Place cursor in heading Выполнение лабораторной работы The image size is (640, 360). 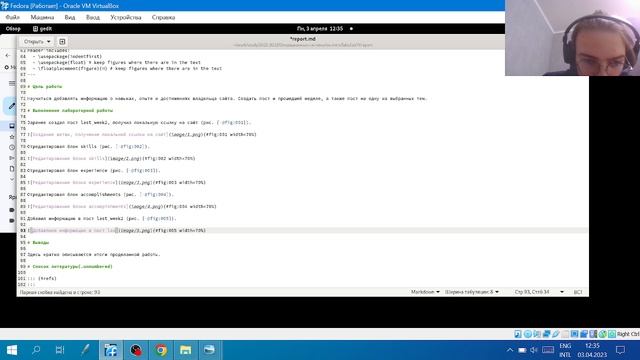pyautogui.click(x=70, y=111)
